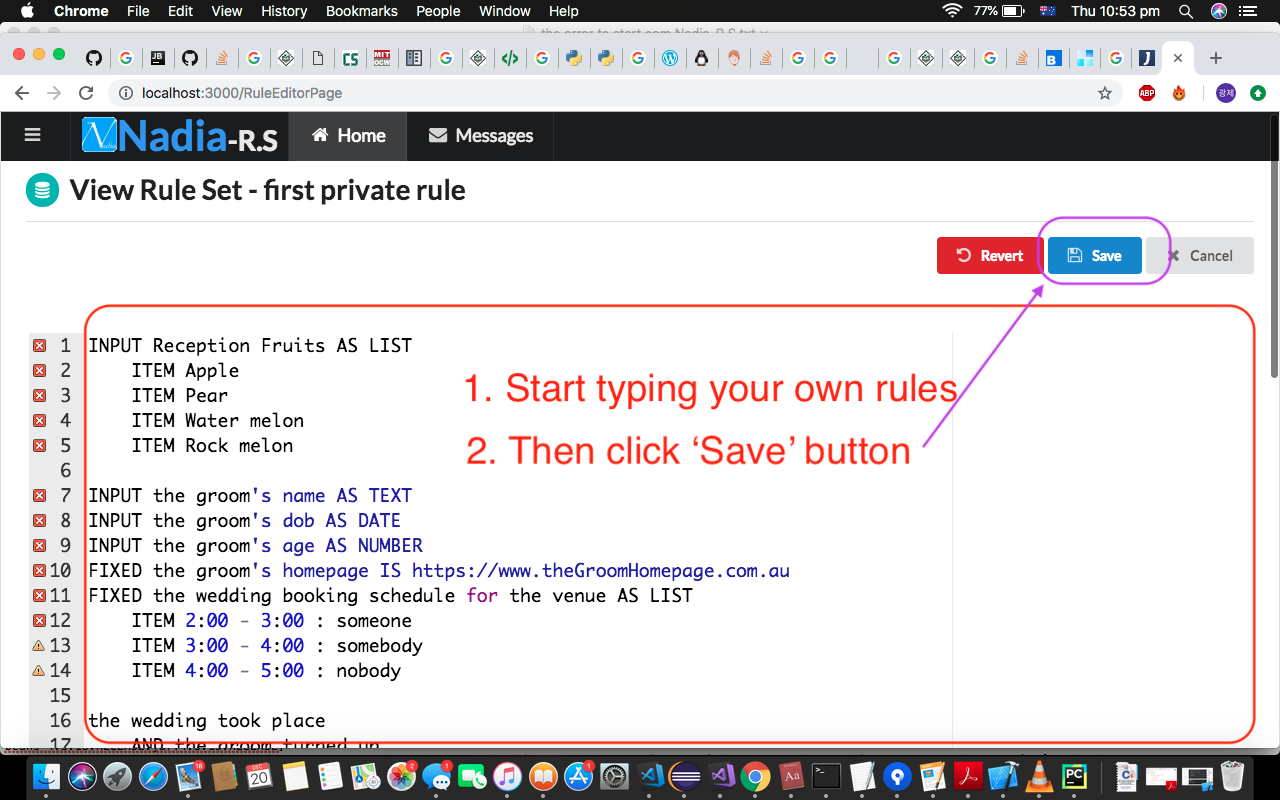The width and height of the screenshot is (1280, 800).
Task: Click the error marker on line 1
Action: pyautogui.click(x=40, y=346)
